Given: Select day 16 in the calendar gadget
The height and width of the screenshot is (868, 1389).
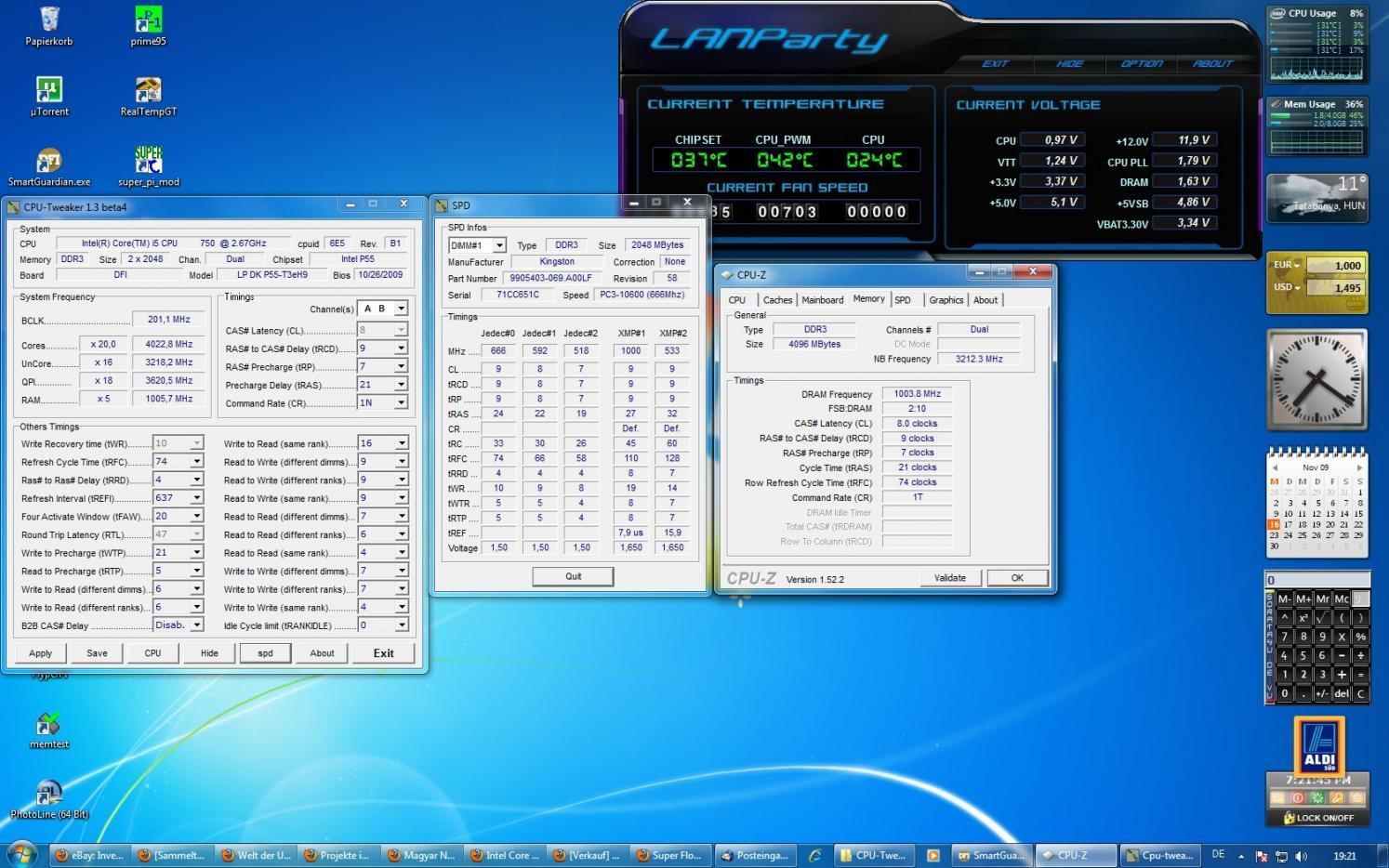Looking at the screenshot, I should pyautogui.click(x=1274, y=524).
